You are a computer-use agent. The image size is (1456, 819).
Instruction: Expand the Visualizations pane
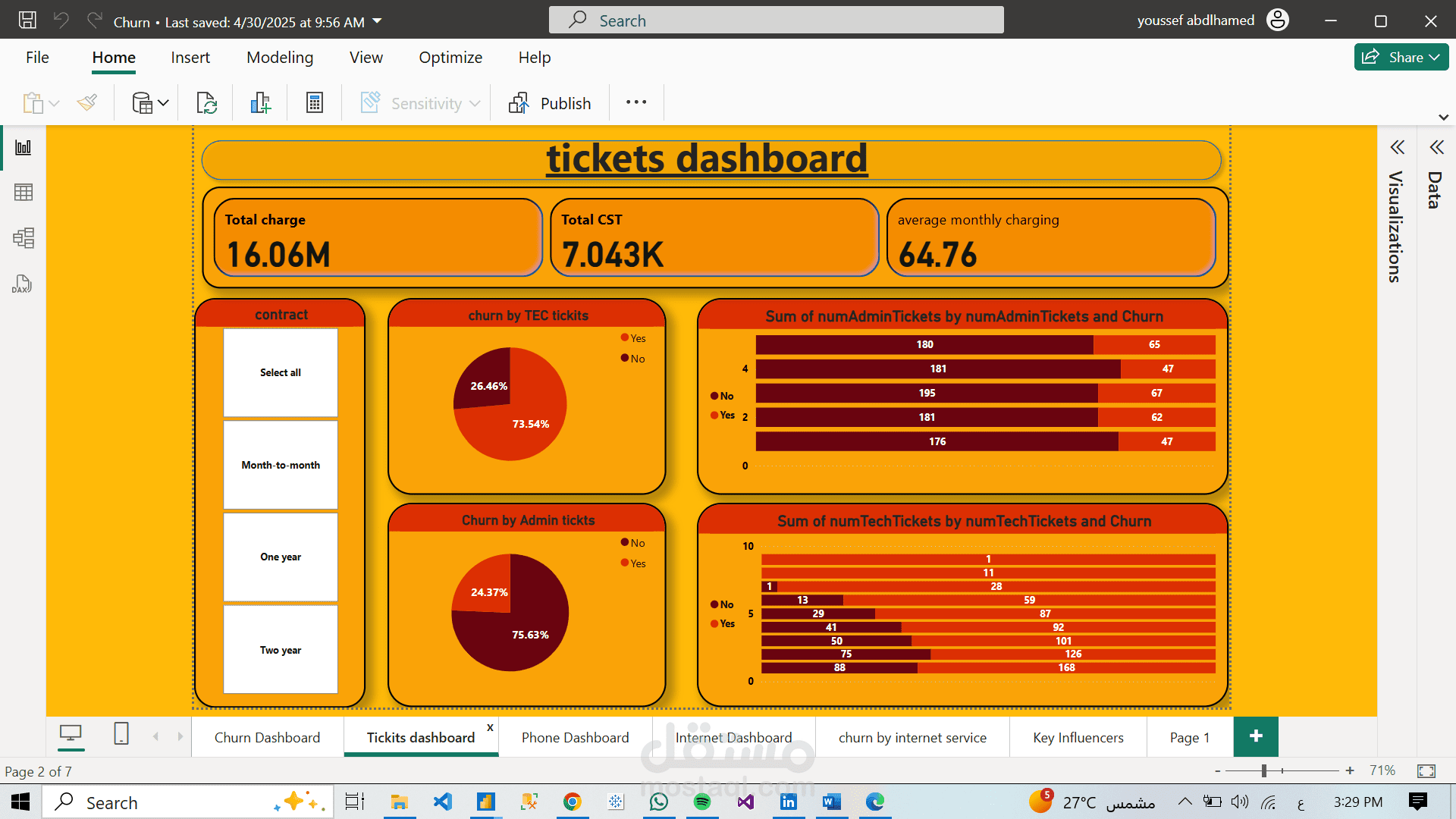(1397, 147)
